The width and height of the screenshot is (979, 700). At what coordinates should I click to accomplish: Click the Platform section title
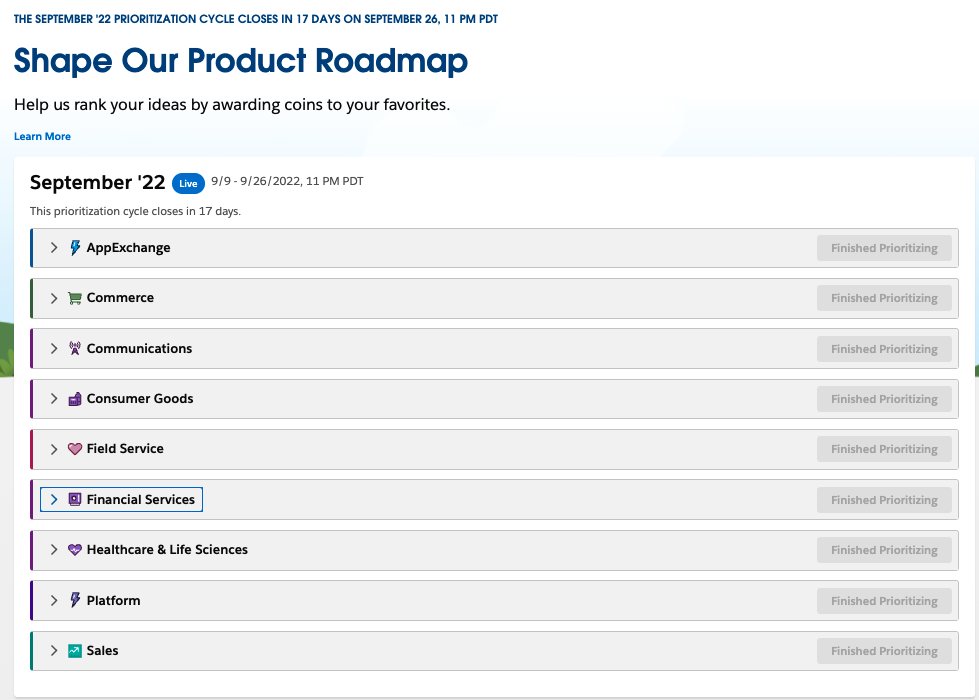[x=113, y=600]
